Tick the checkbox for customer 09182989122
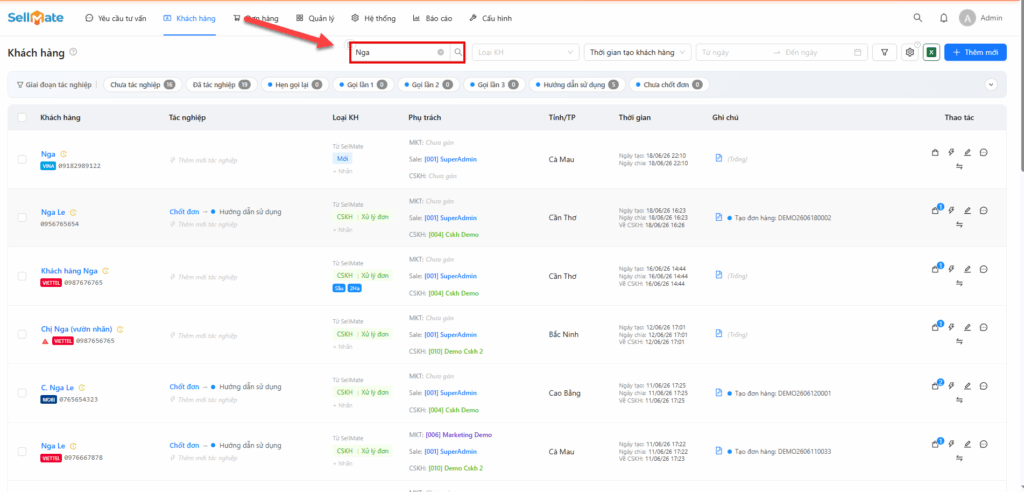Screen dimensions: 1024x492 [x=22, y=159]
